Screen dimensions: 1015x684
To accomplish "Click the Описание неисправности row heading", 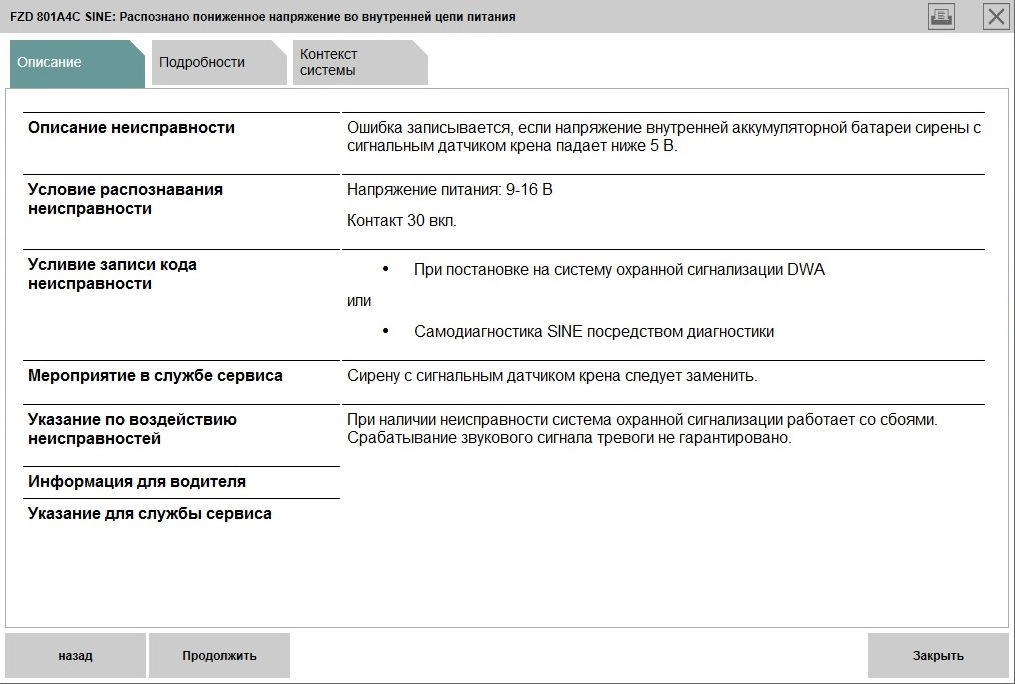I will (x=131, y=128).
